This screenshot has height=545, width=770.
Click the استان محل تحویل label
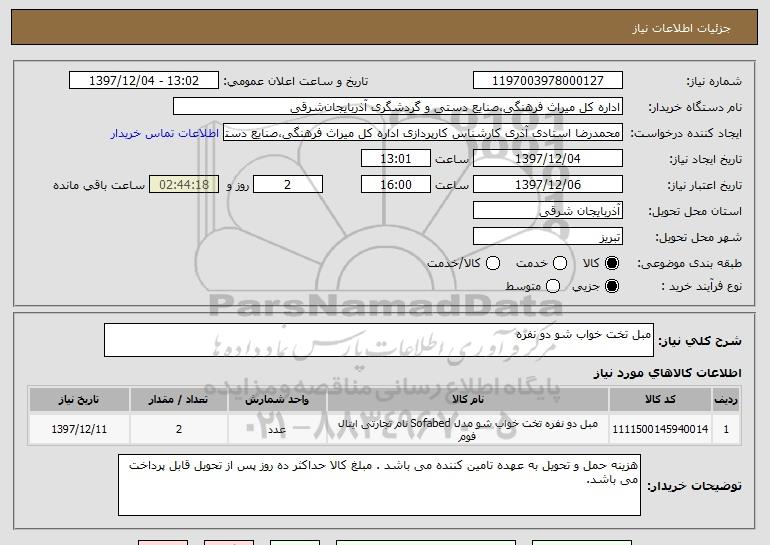(695, 211)
